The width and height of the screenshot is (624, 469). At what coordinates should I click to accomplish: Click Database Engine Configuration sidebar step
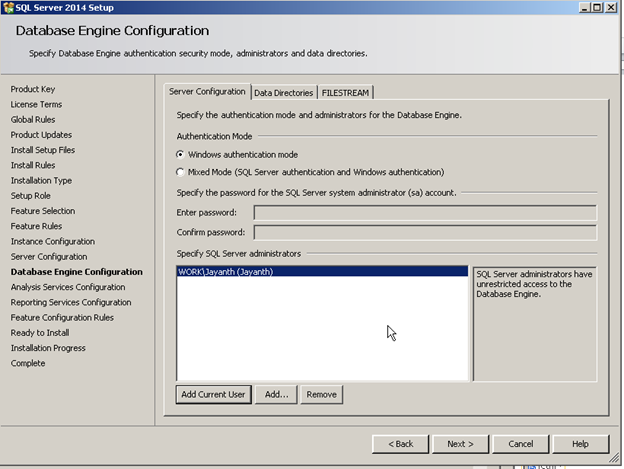tap(77, 272)
